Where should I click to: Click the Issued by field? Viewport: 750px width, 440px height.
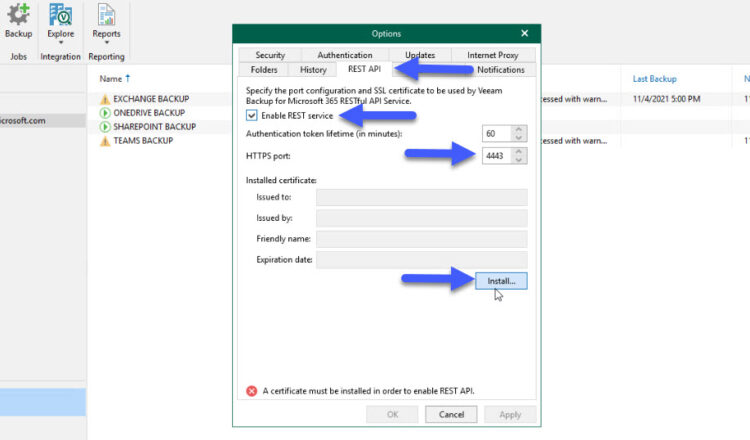421,218
